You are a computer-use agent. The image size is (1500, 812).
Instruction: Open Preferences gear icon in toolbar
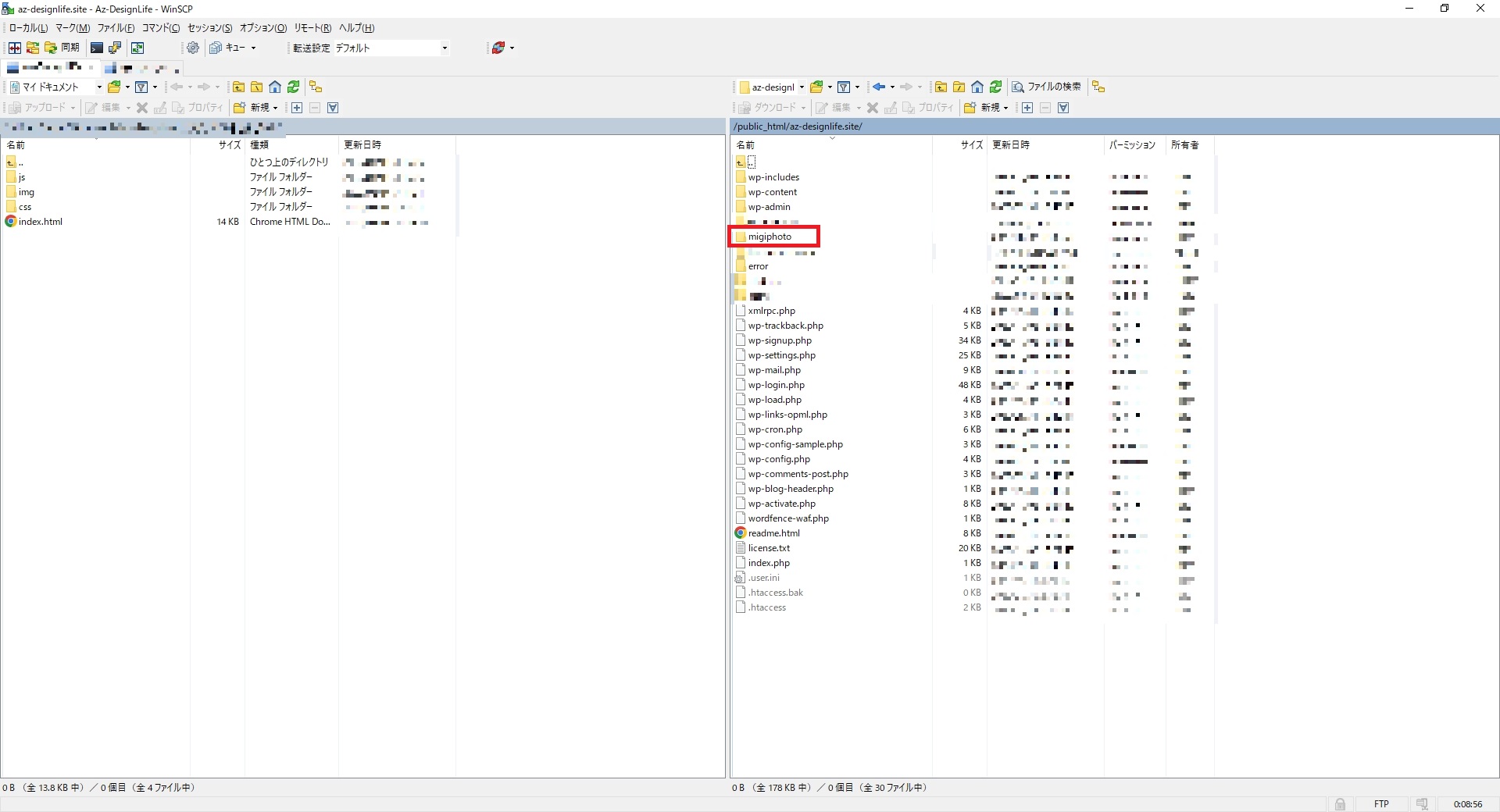point(193,48)
